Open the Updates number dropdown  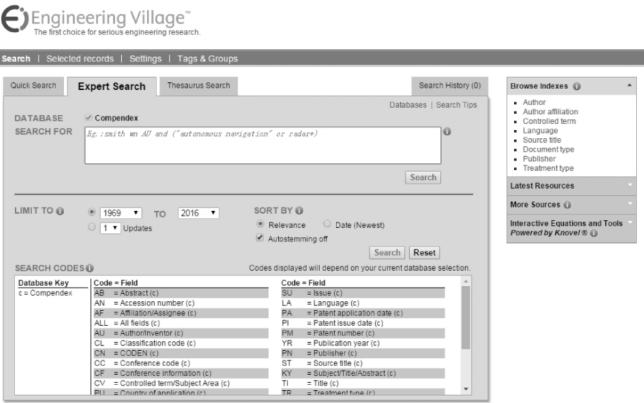point(110,228)
